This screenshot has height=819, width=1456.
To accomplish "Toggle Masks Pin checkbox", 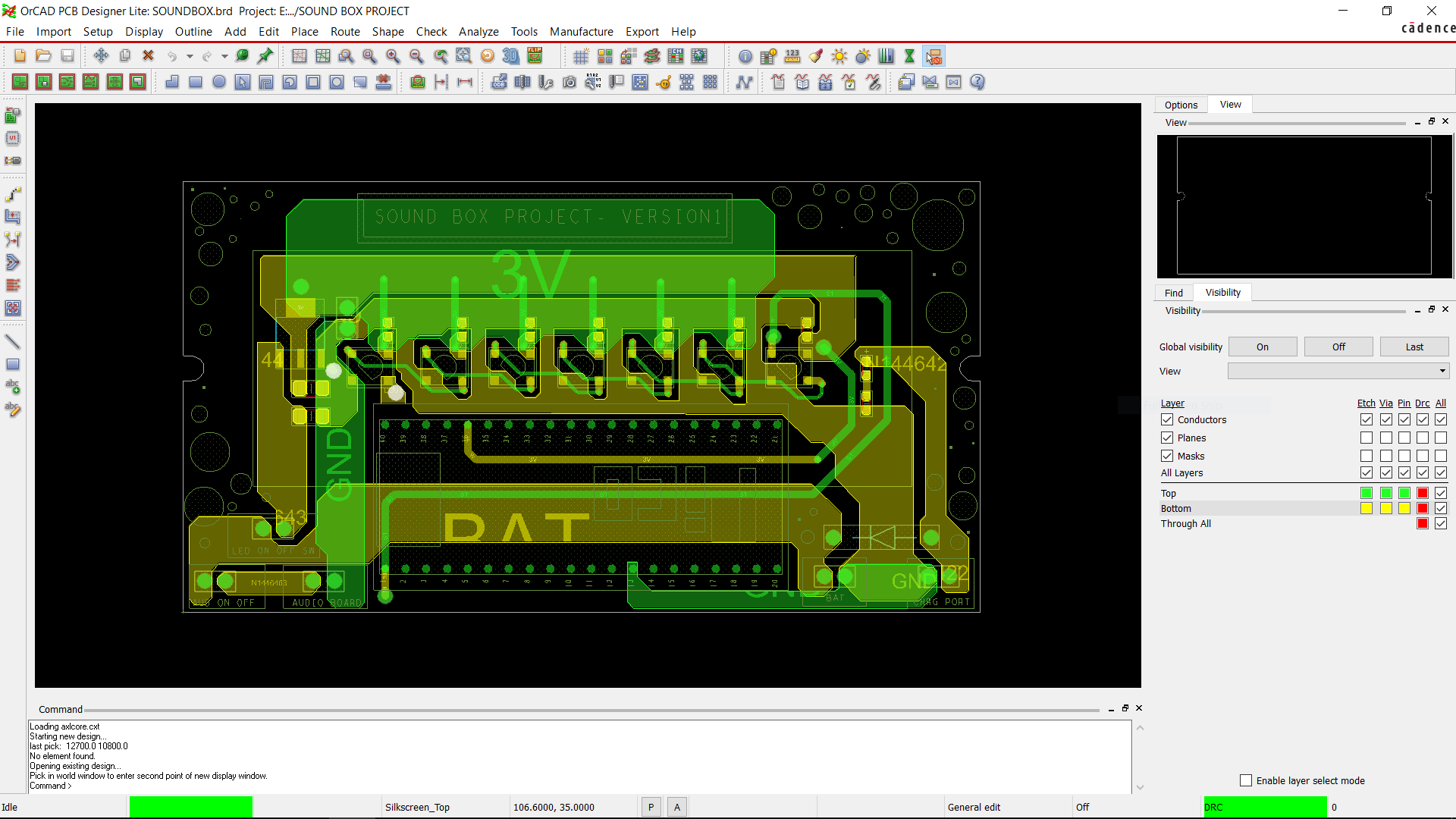I will (x=1404, y=456).
